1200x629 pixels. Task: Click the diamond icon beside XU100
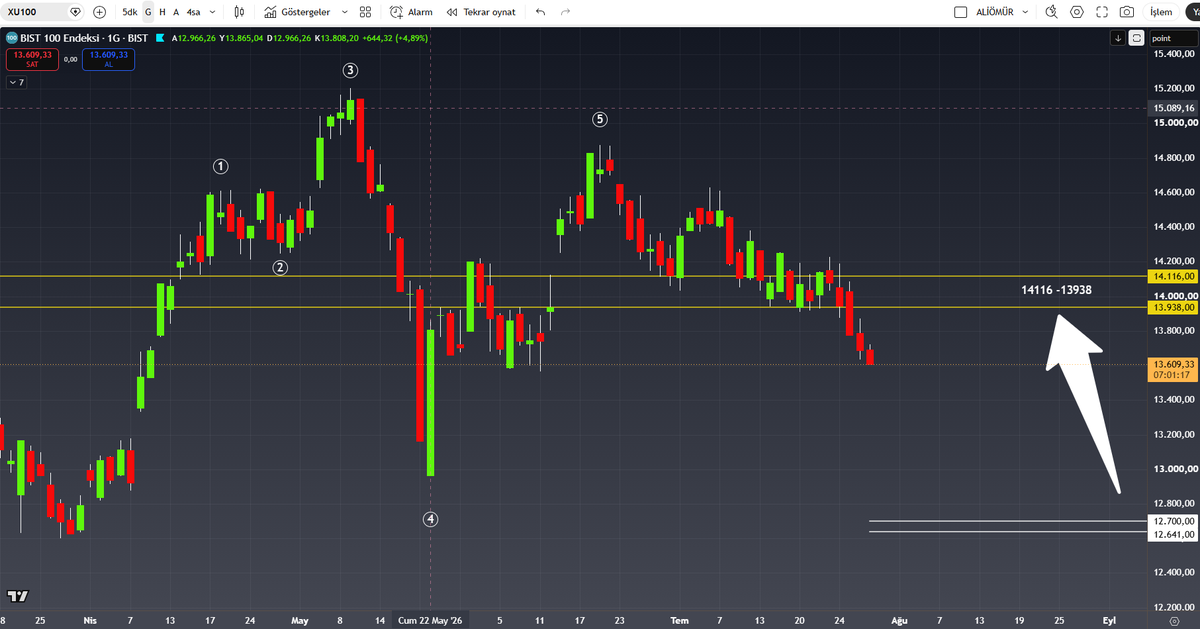click(x=76, y=12)
